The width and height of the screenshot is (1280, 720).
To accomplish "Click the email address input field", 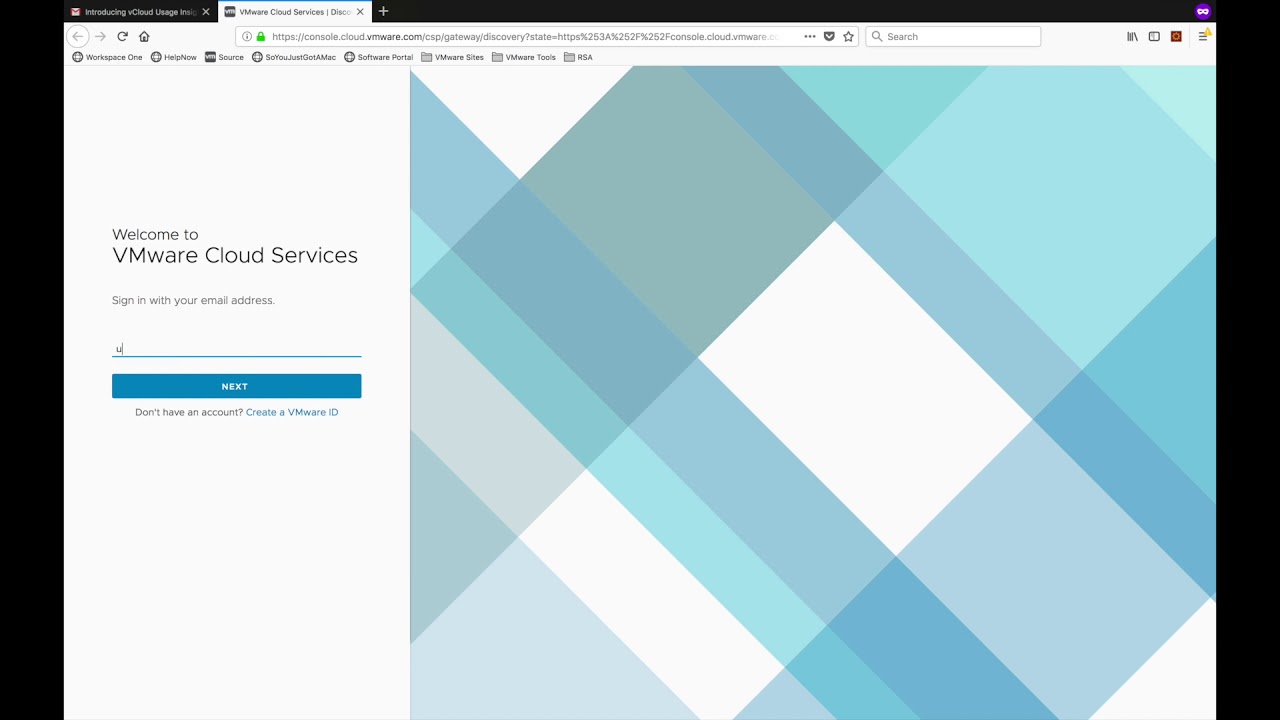I will pyautogui.click(x=236, y=348).
